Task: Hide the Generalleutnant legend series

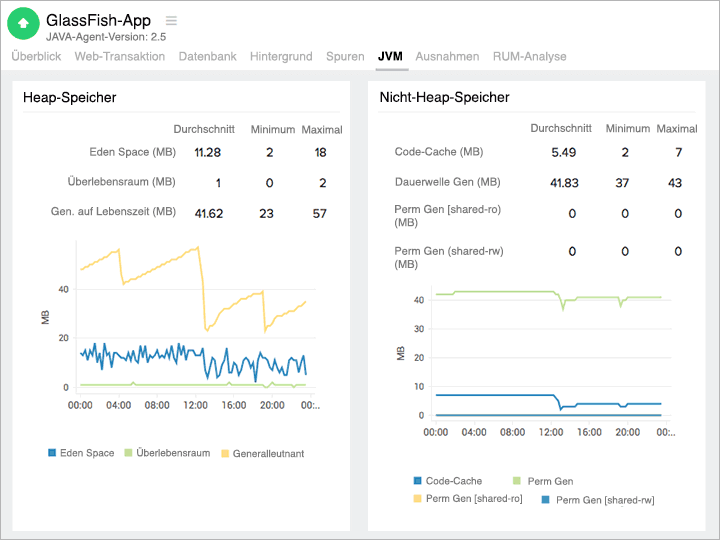Action: (262, 454)
